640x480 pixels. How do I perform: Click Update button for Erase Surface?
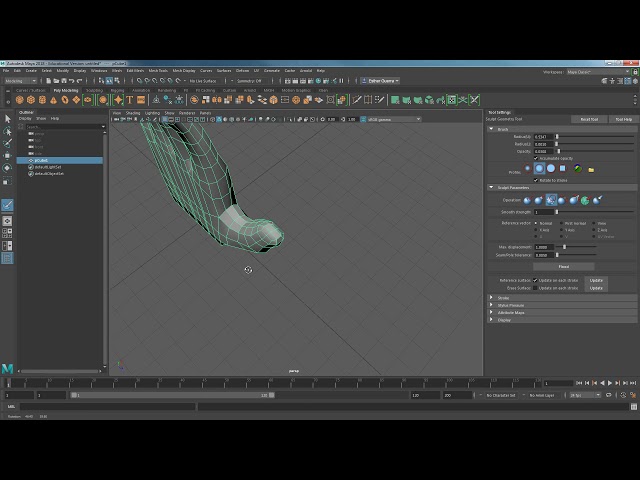pos(596,288)
